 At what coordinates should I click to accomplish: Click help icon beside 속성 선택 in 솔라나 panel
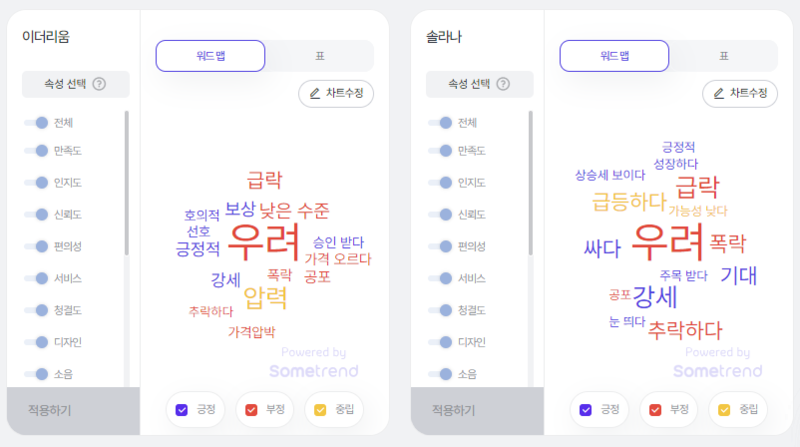coord(503,84)
